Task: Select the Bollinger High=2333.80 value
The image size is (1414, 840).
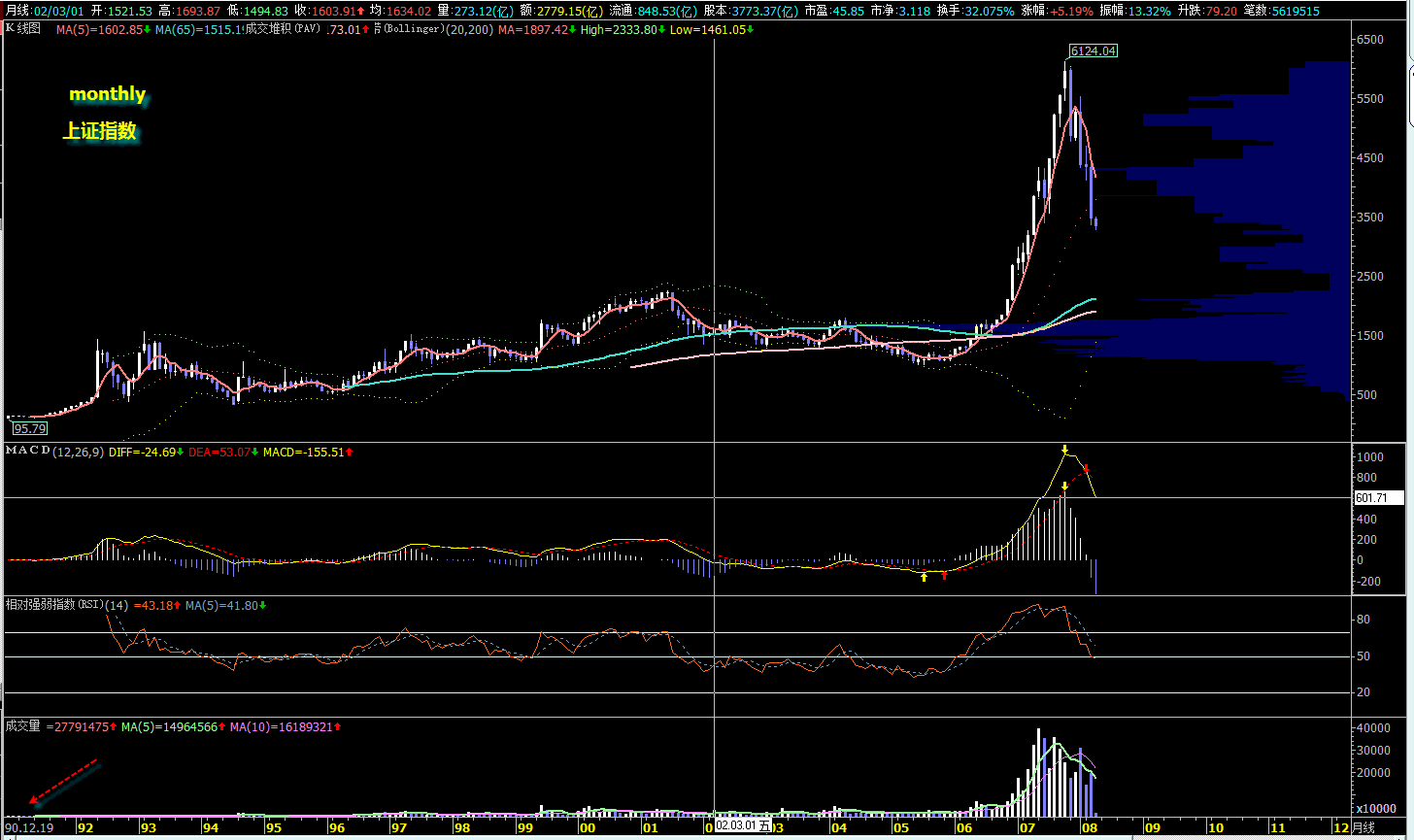Action: (x=624, y=30)
